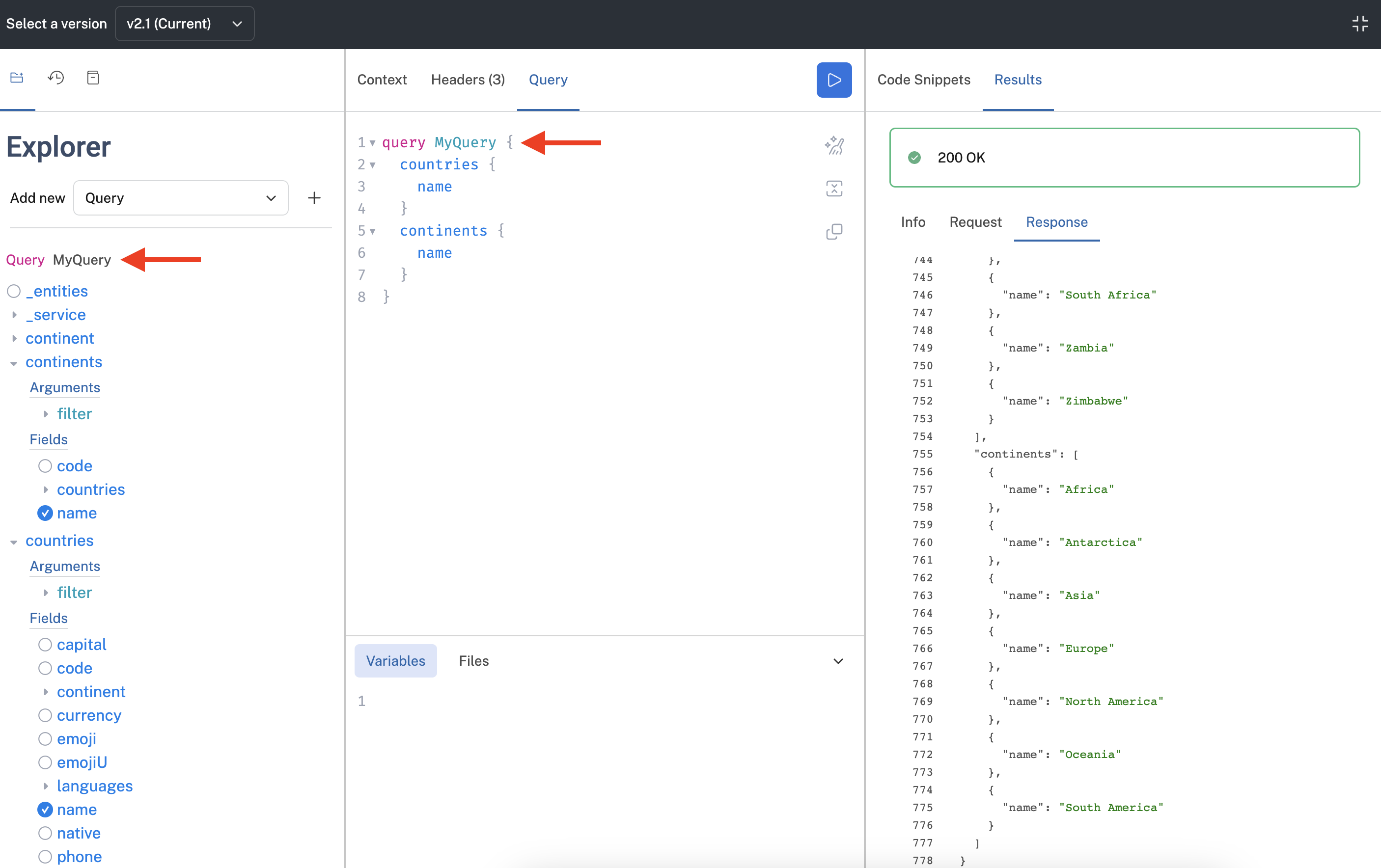Click the Save query icon
1381x868 pixels.
[93, 77]
